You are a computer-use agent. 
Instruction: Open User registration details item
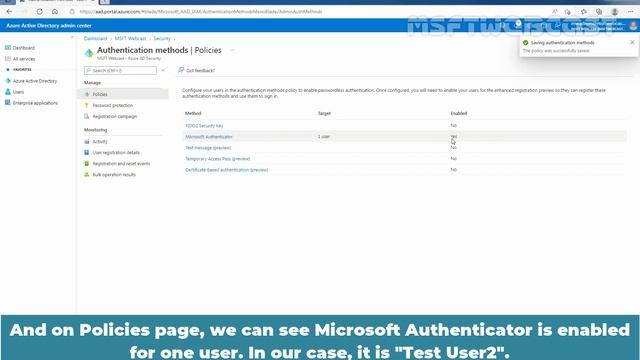[116, 153]
